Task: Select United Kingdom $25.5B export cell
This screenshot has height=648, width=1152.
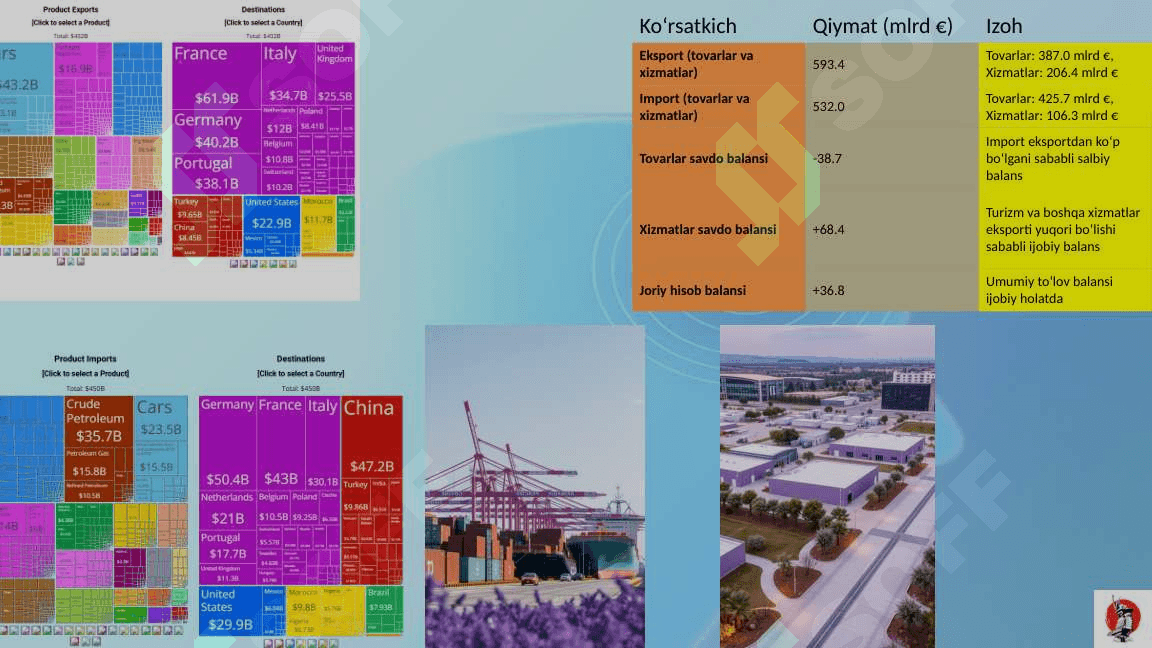Action: 334,73
